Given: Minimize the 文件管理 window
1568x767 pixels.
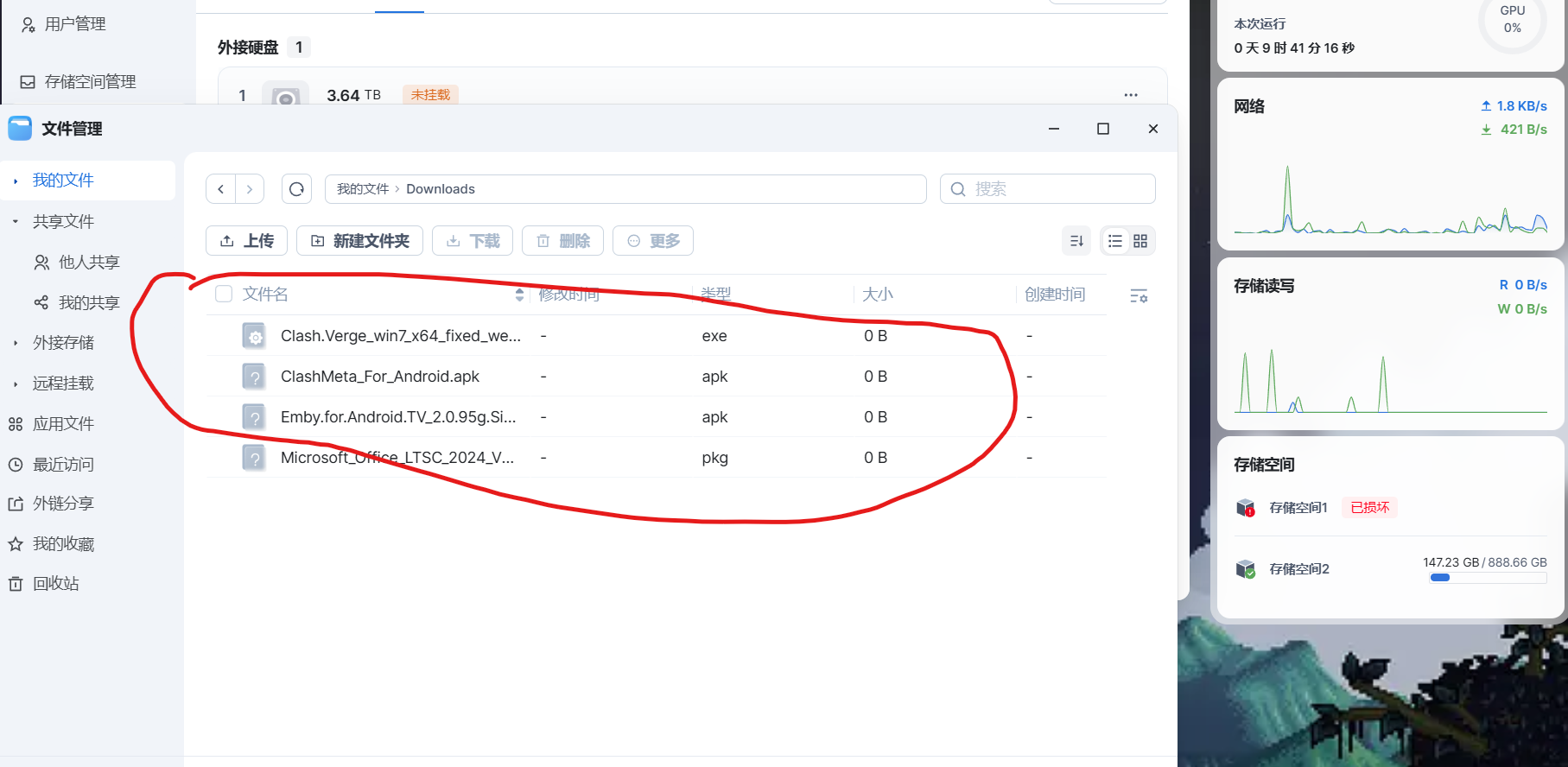Looking at the screenshot, I should [x=1054, y=129].
